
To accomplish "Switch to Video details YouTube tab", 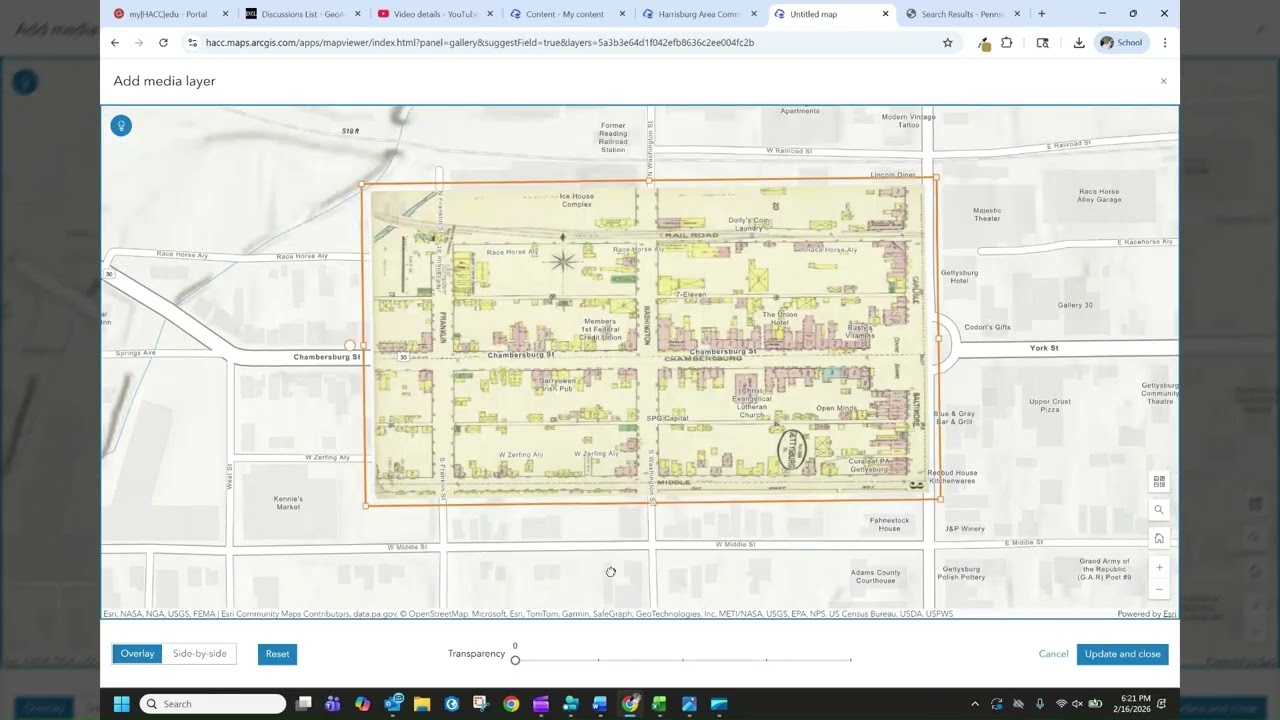I will click(x=434, y=14).
